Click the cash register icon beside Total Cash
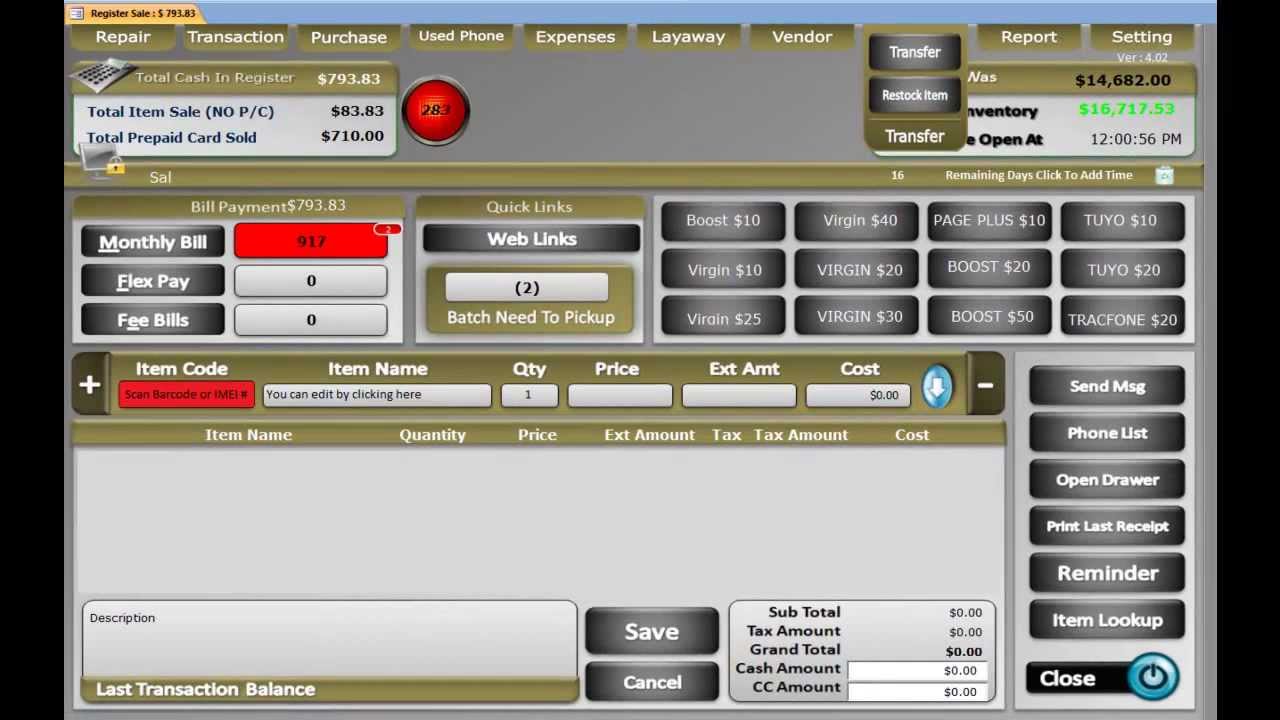1280x720 pixels. [x=104, y=75]
